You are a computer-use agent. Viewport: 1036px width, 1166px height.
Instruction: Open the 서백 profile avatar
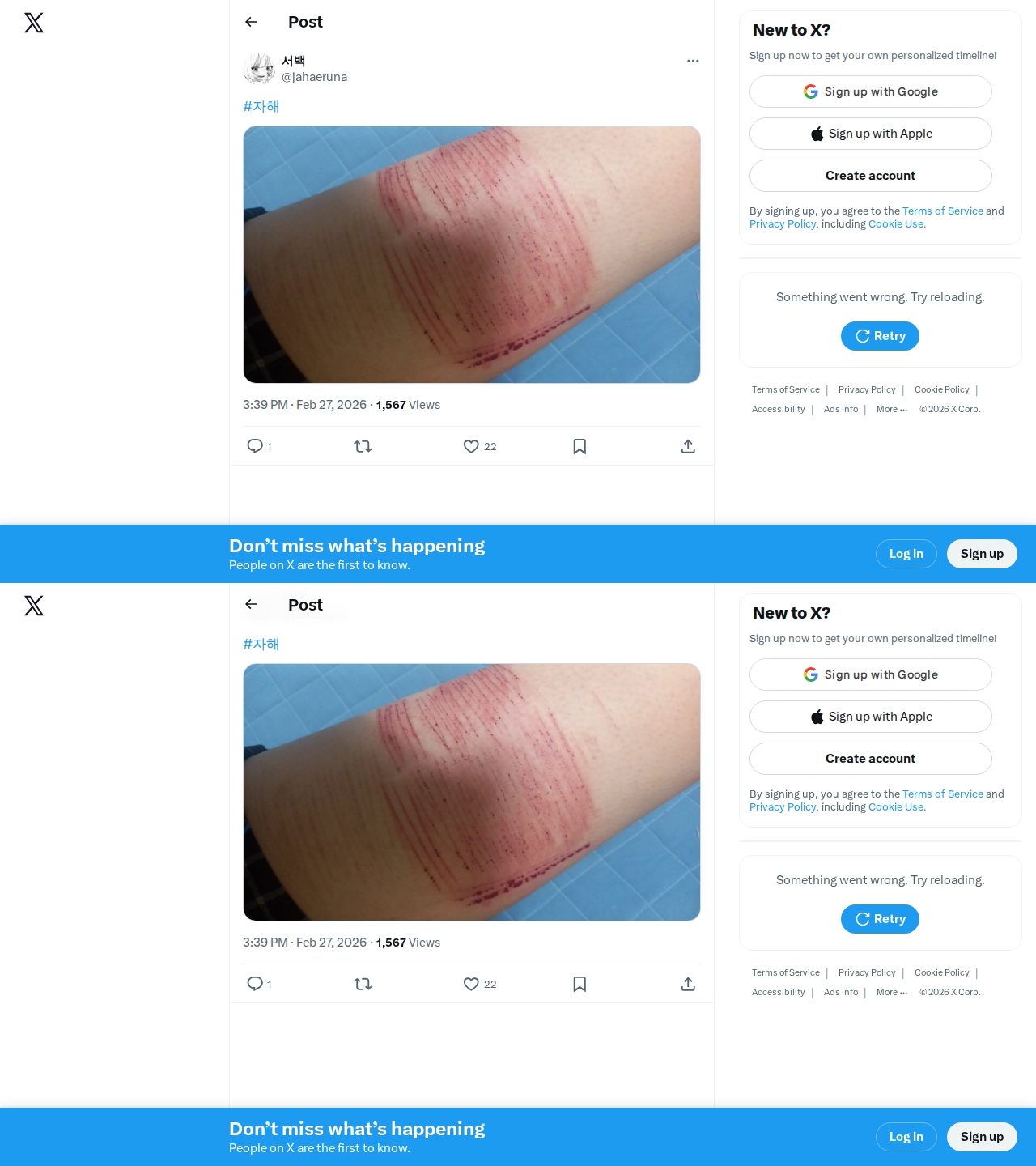pos(259,69)
